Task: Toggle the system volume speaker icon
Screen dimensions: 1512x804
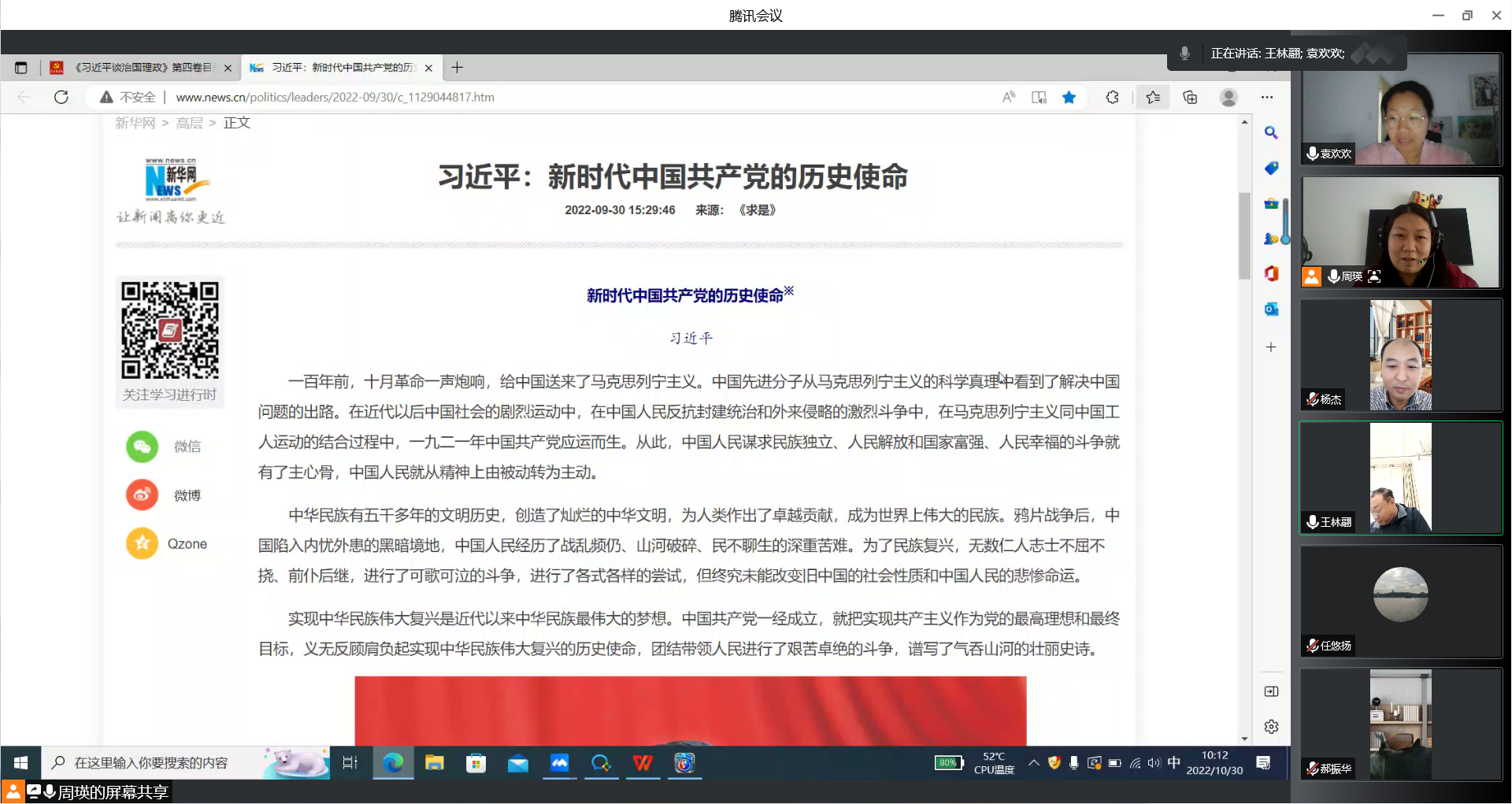Action: pos(1154,762)
